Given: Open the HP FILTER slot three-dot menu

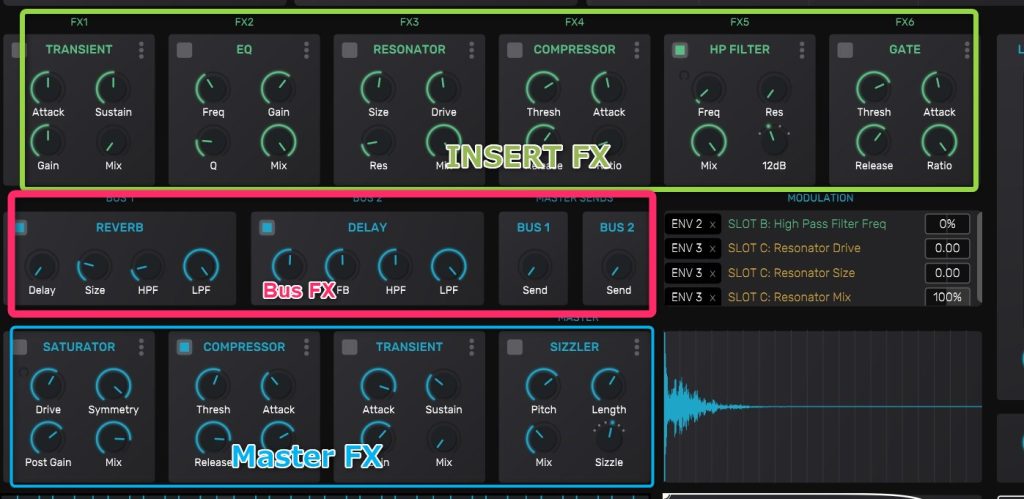Looking at the screenshot, I should point(801,50).
